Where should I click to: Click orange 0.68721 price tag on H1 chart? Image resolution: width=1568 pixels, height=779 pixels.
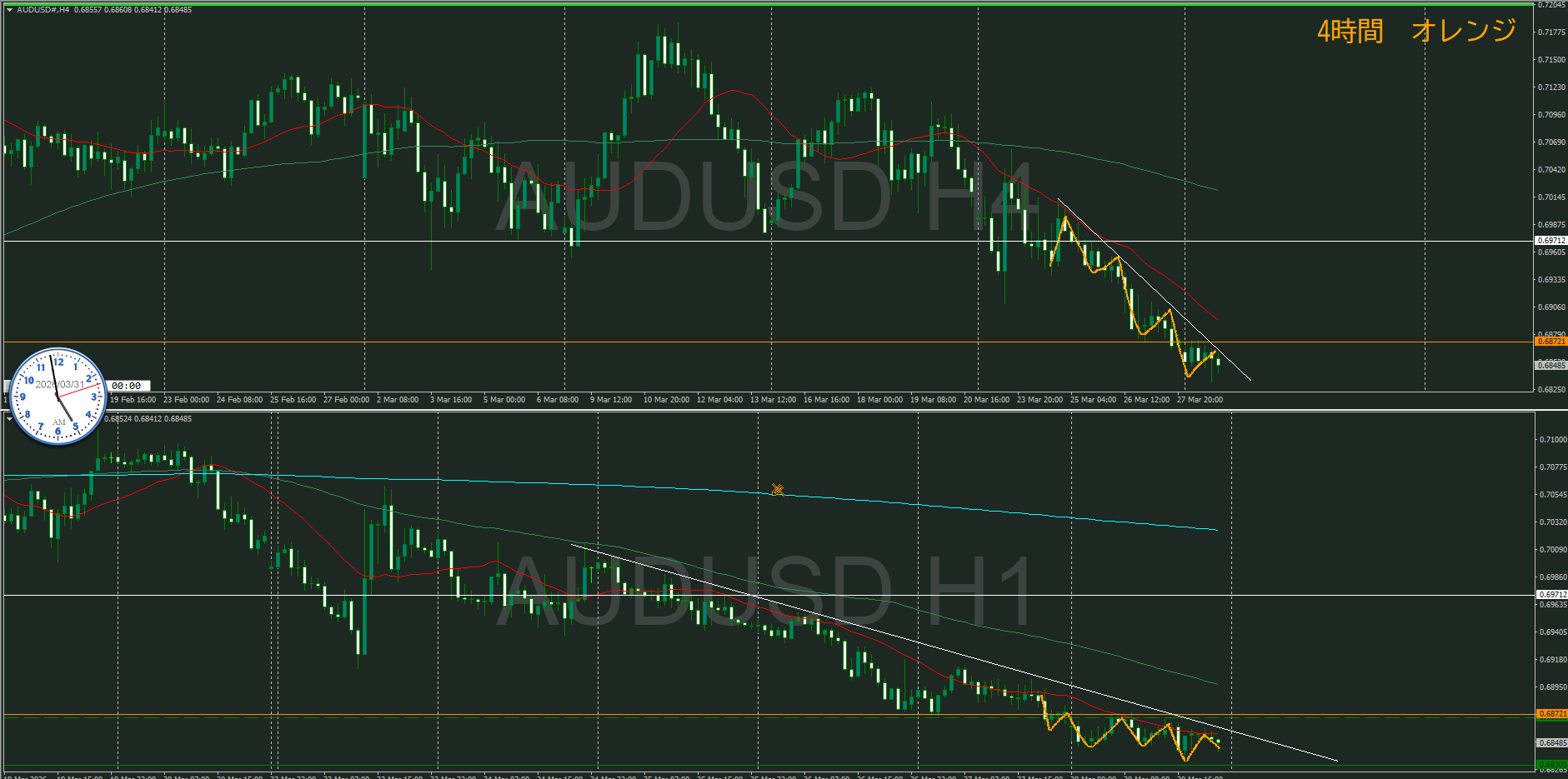(x=1550, y=714)
